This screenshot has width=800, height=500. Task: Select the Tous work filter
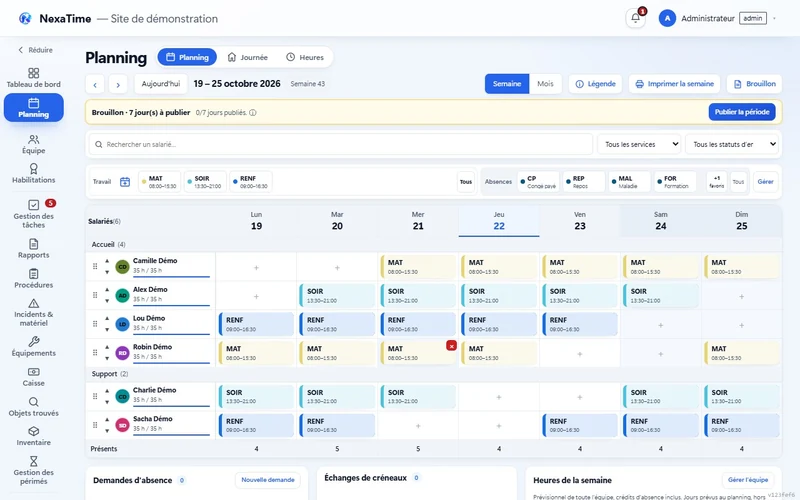click(466, 182)
